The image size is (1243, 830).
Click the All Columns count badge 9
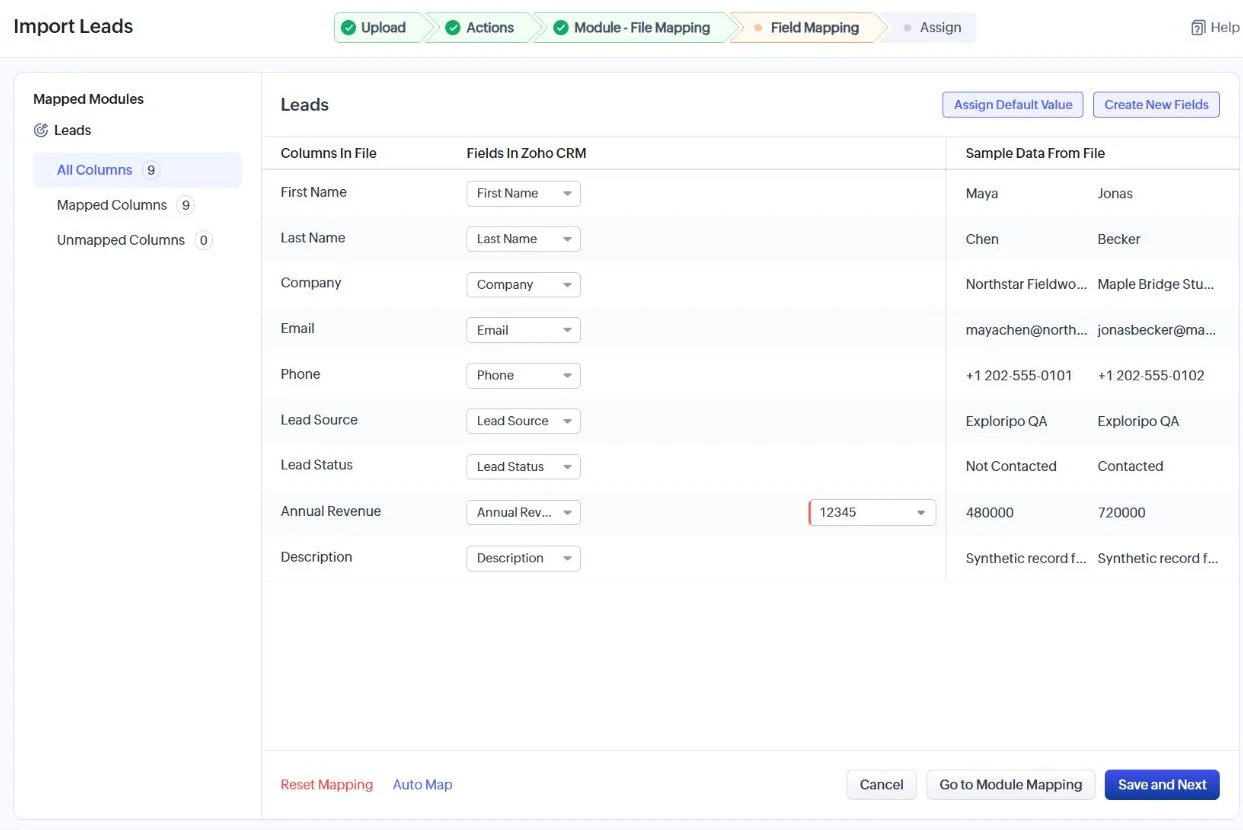(151, 170)
